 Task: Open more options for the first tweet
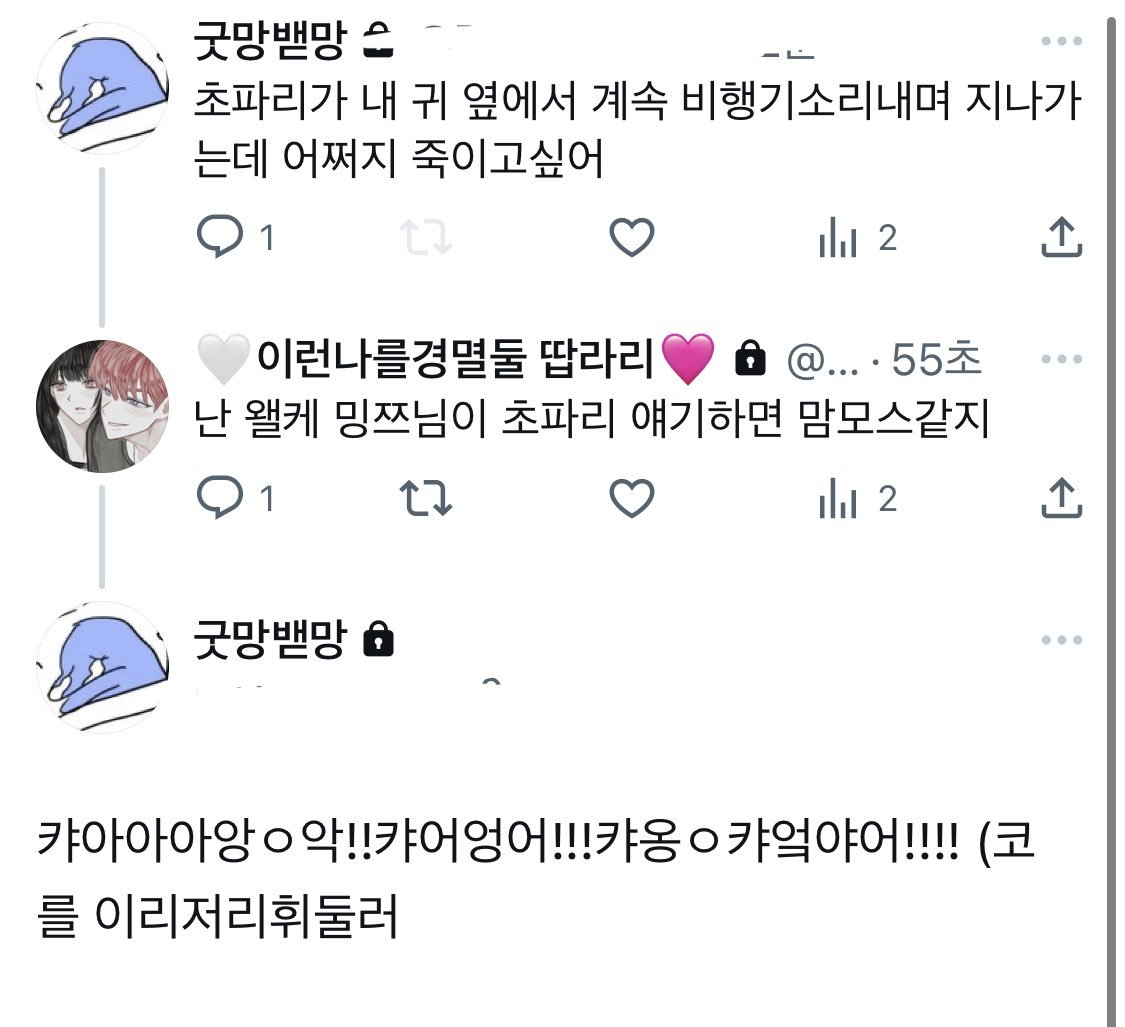[1061, 41]
